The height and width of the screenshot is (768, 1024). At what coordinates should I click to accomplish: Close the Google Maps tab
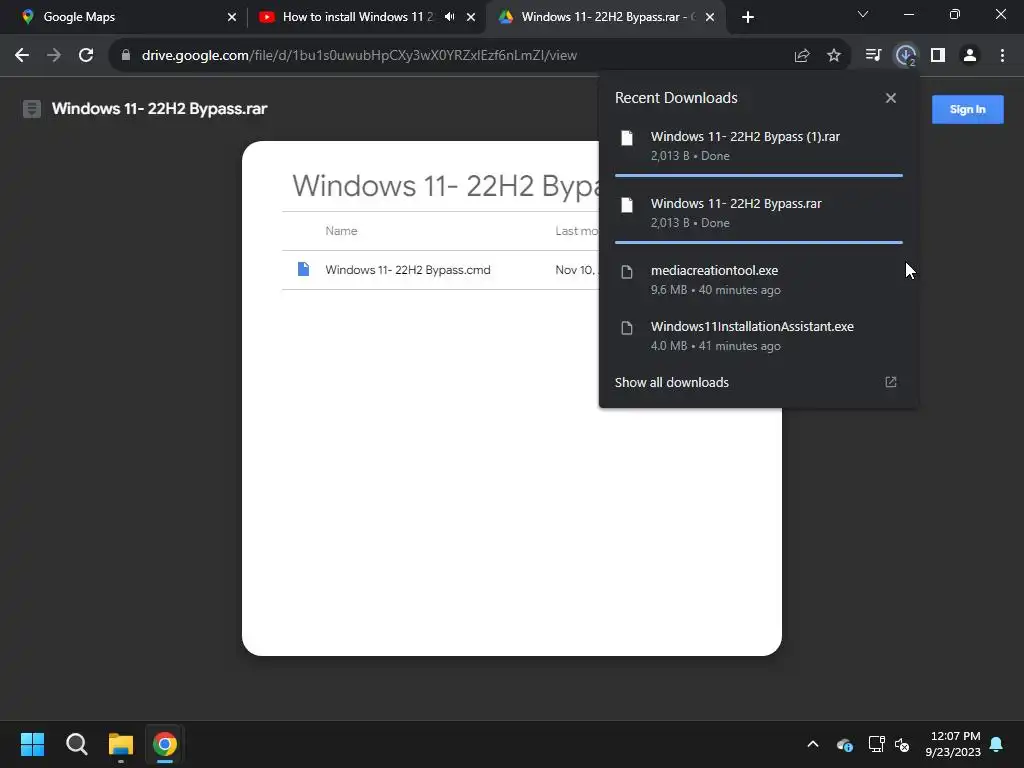point(232,18)
